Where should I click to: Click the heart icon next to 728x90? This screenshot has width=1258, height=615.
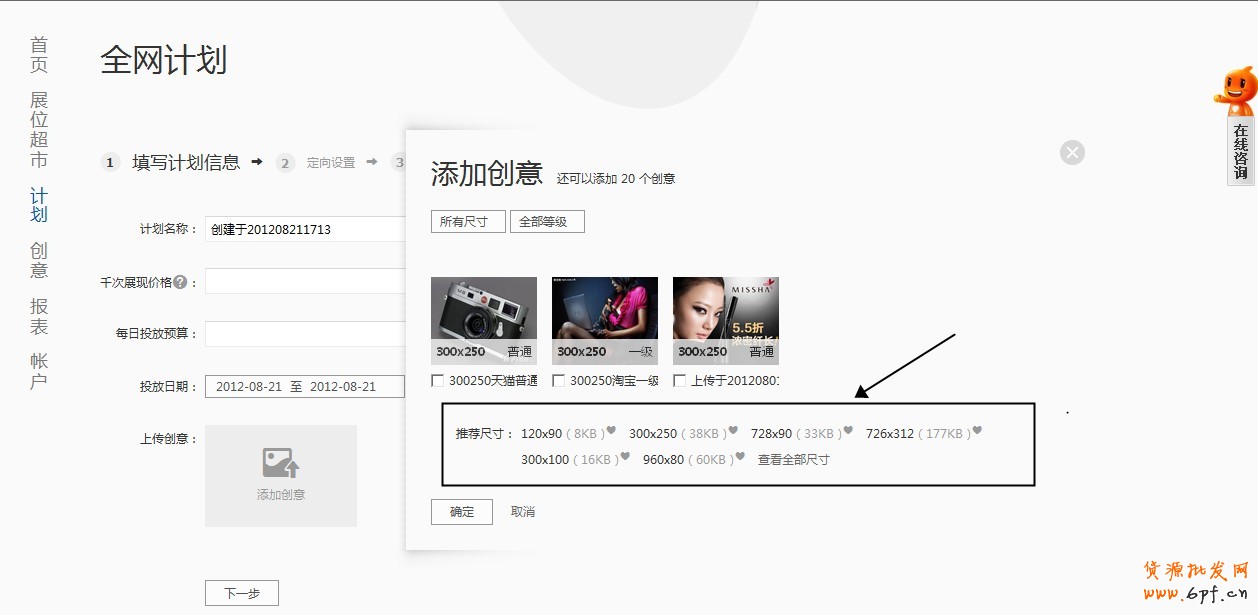[x=848, y=431]
